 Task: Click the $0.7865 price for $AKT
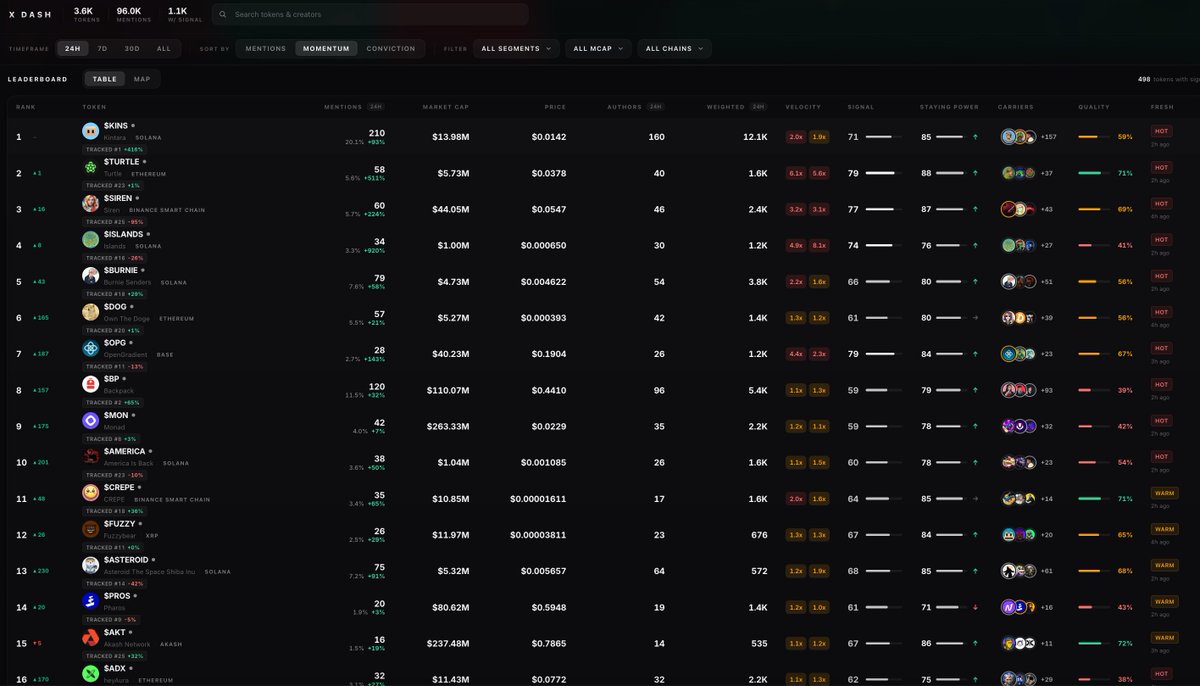[x=548, y=643]
